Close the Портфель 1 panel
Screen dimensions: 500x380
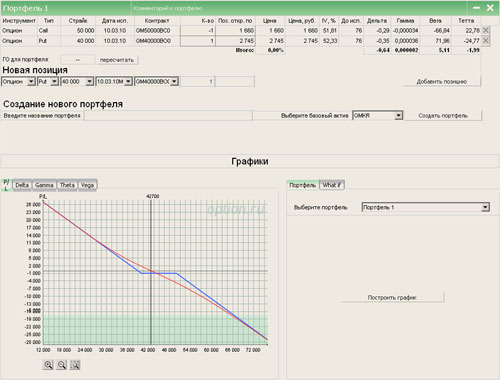[490, 8]
